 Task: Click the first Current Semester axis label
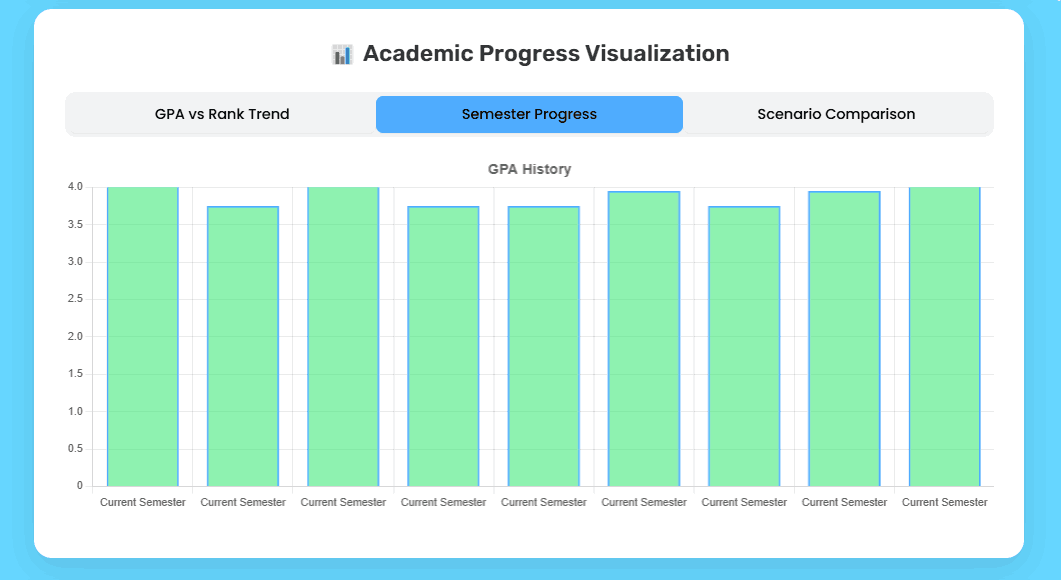142,502
